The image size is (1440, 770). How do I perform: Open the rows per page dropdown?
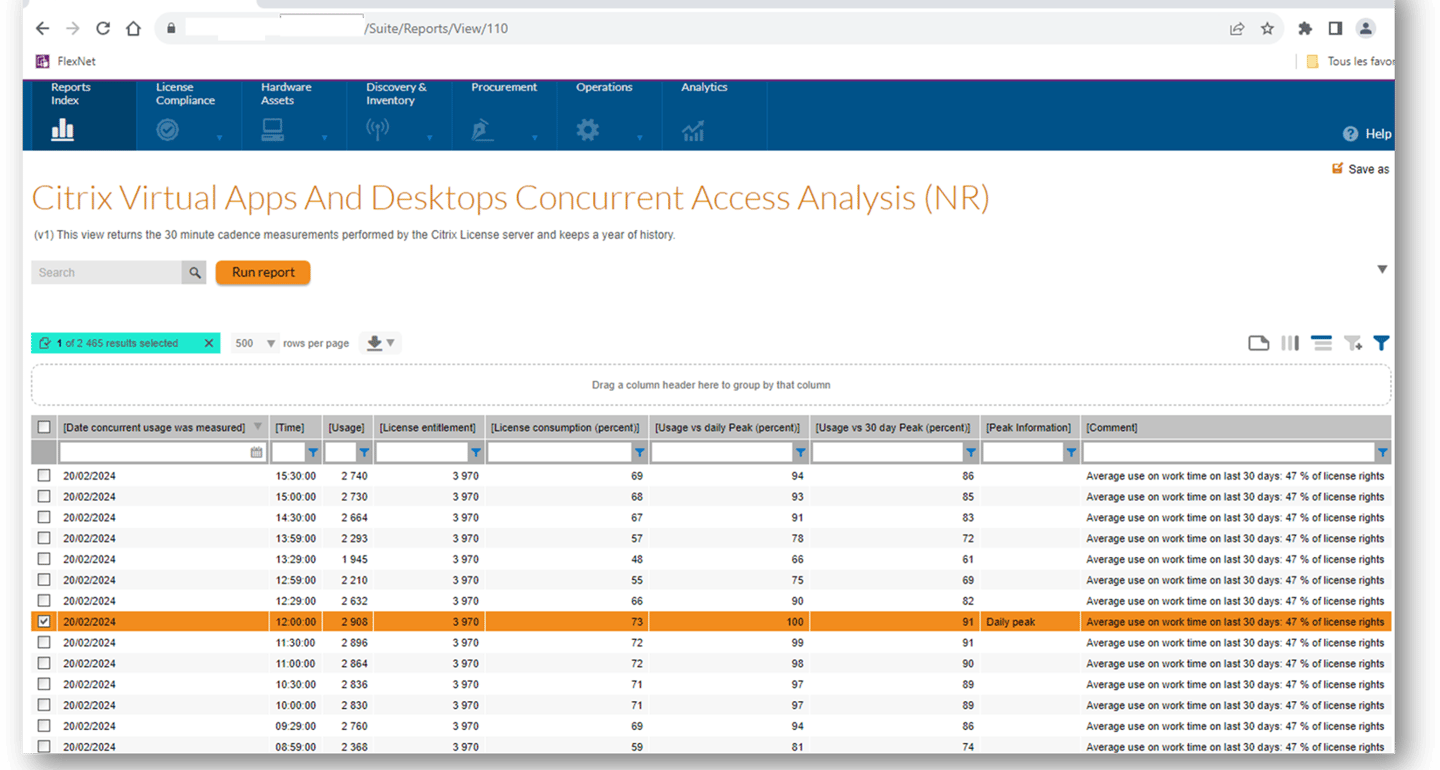click(255, 343)
